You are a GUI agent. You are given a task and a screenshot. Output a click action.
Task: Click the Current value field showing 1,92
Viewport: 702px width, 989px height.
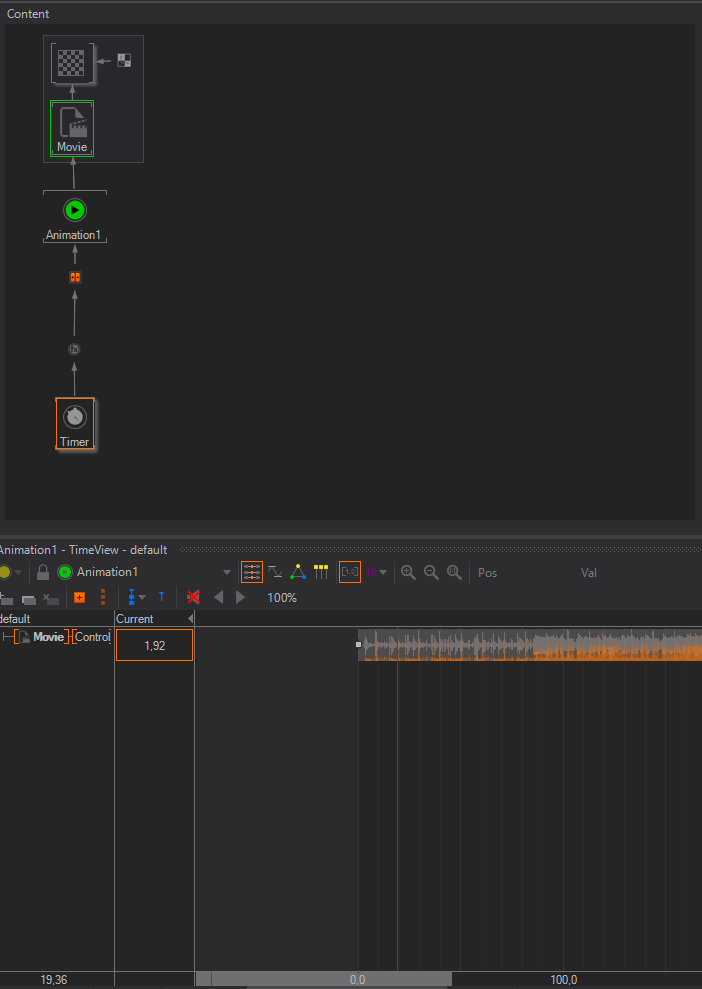[154, 646]
